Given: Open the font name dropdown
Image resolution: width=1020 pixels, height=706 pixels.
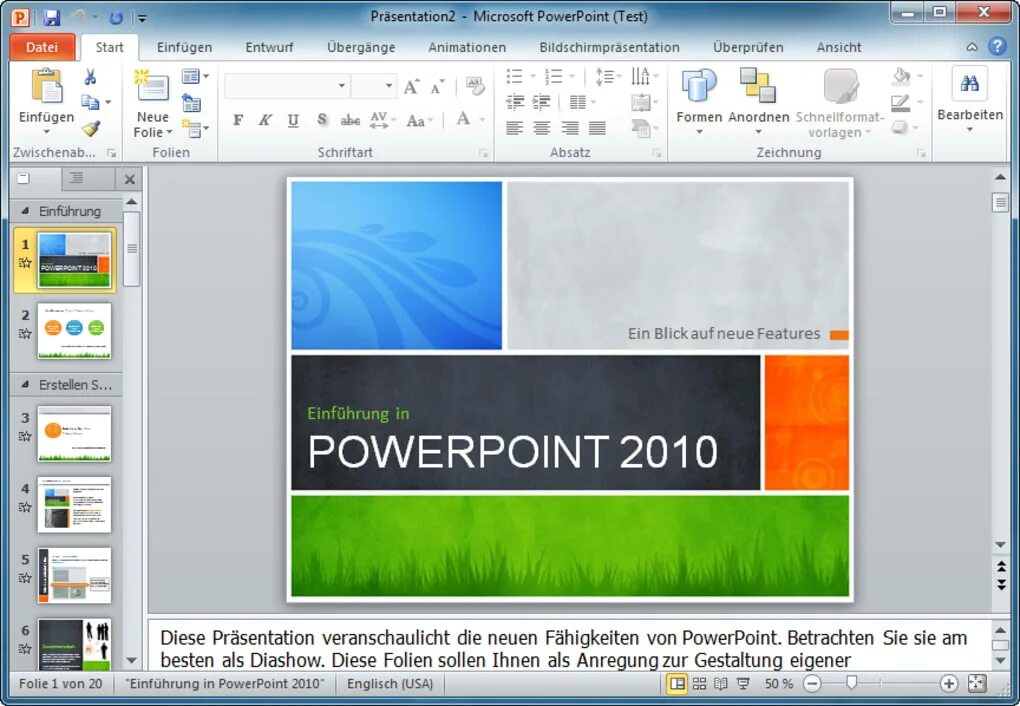Looking at the screenshot, I should [342, 86].
